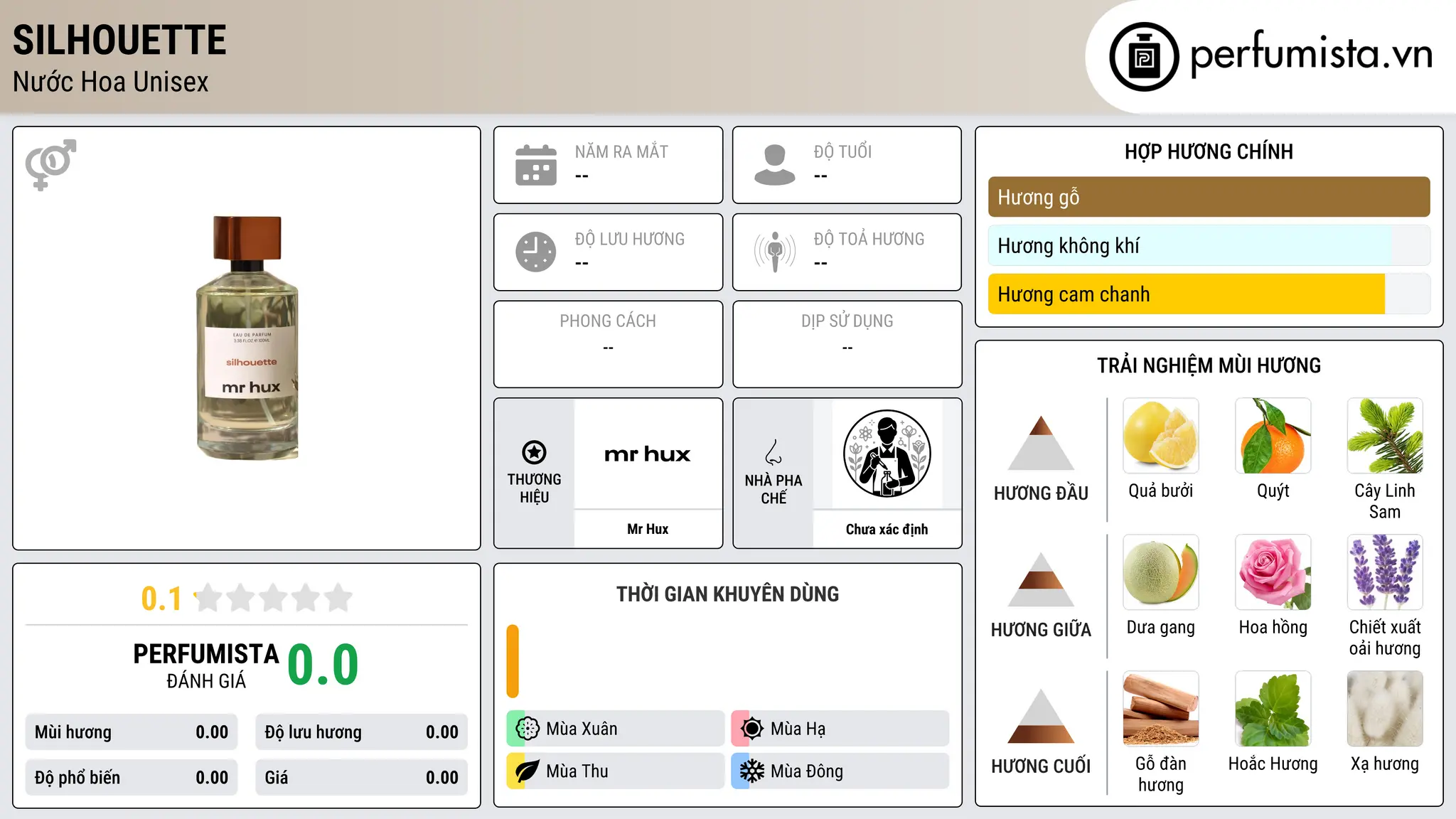Click the unisex gender symbol icon
1456x819 pixels.
[50, 164]
